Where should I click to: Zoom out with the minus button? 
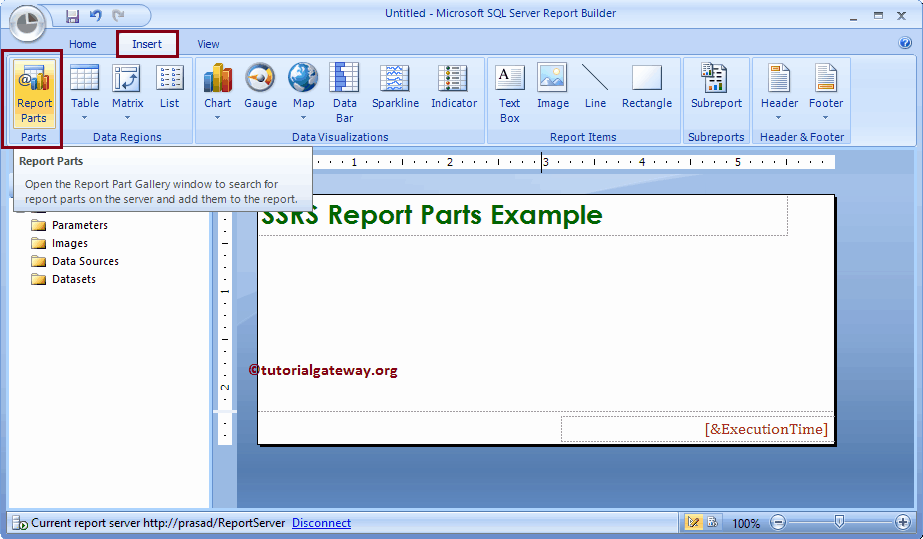pos(778,523)
